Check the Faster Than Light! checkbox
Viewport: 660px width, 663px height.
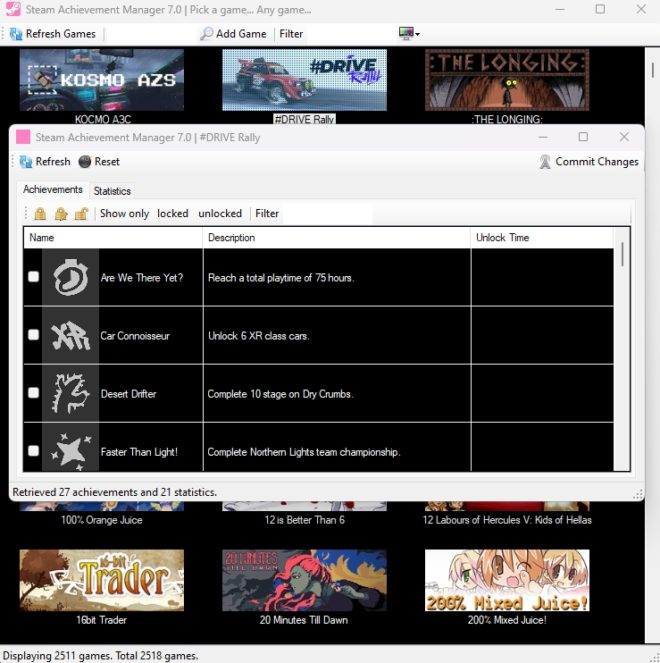[x=33, y=451]
